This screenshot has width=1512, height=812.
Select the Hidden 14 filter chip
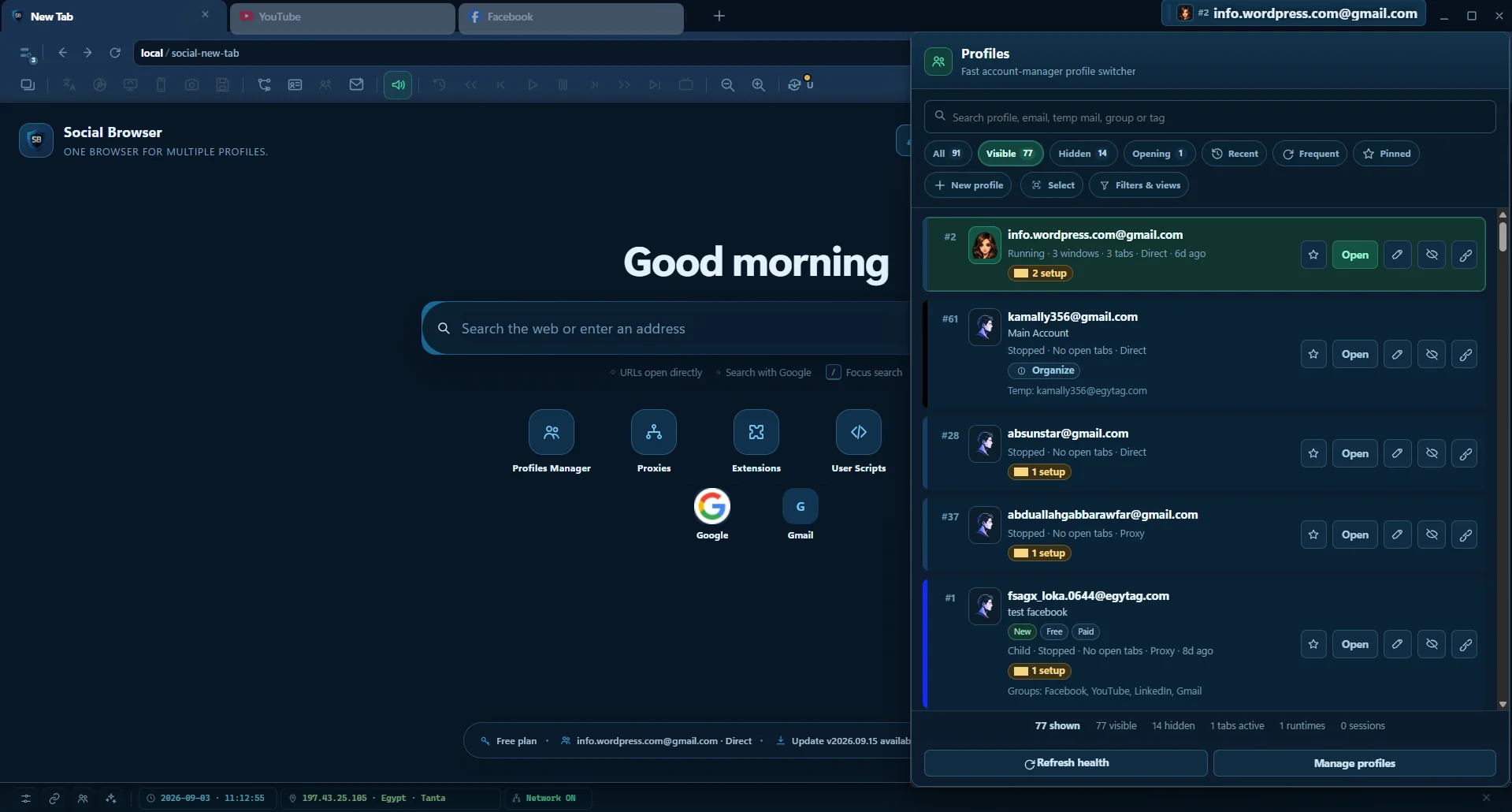pyautogui.click(x=1083, y=154)
